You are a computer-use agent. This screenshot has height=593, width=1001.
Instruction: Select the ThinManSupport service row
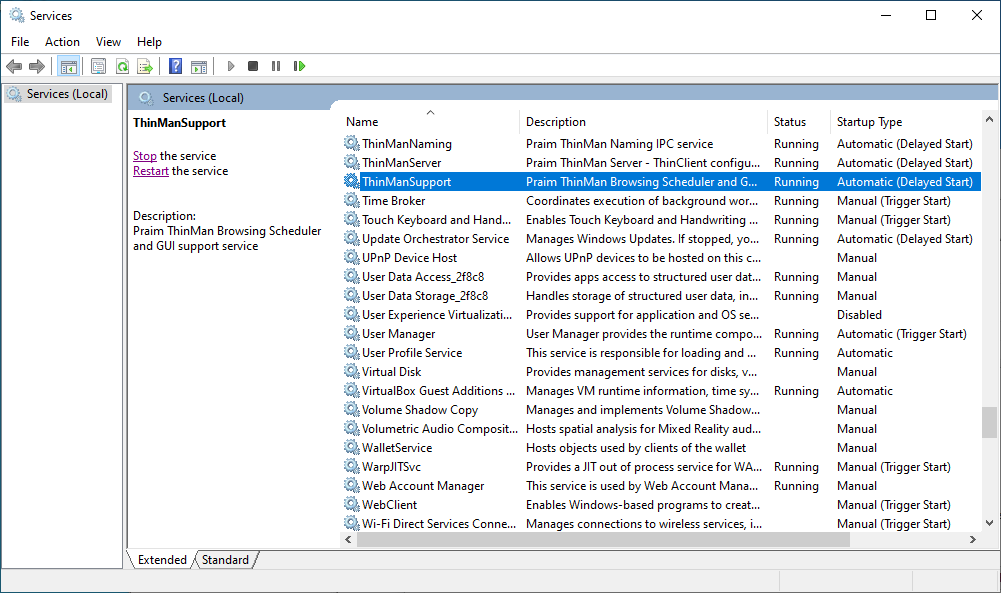pos(660,181)
